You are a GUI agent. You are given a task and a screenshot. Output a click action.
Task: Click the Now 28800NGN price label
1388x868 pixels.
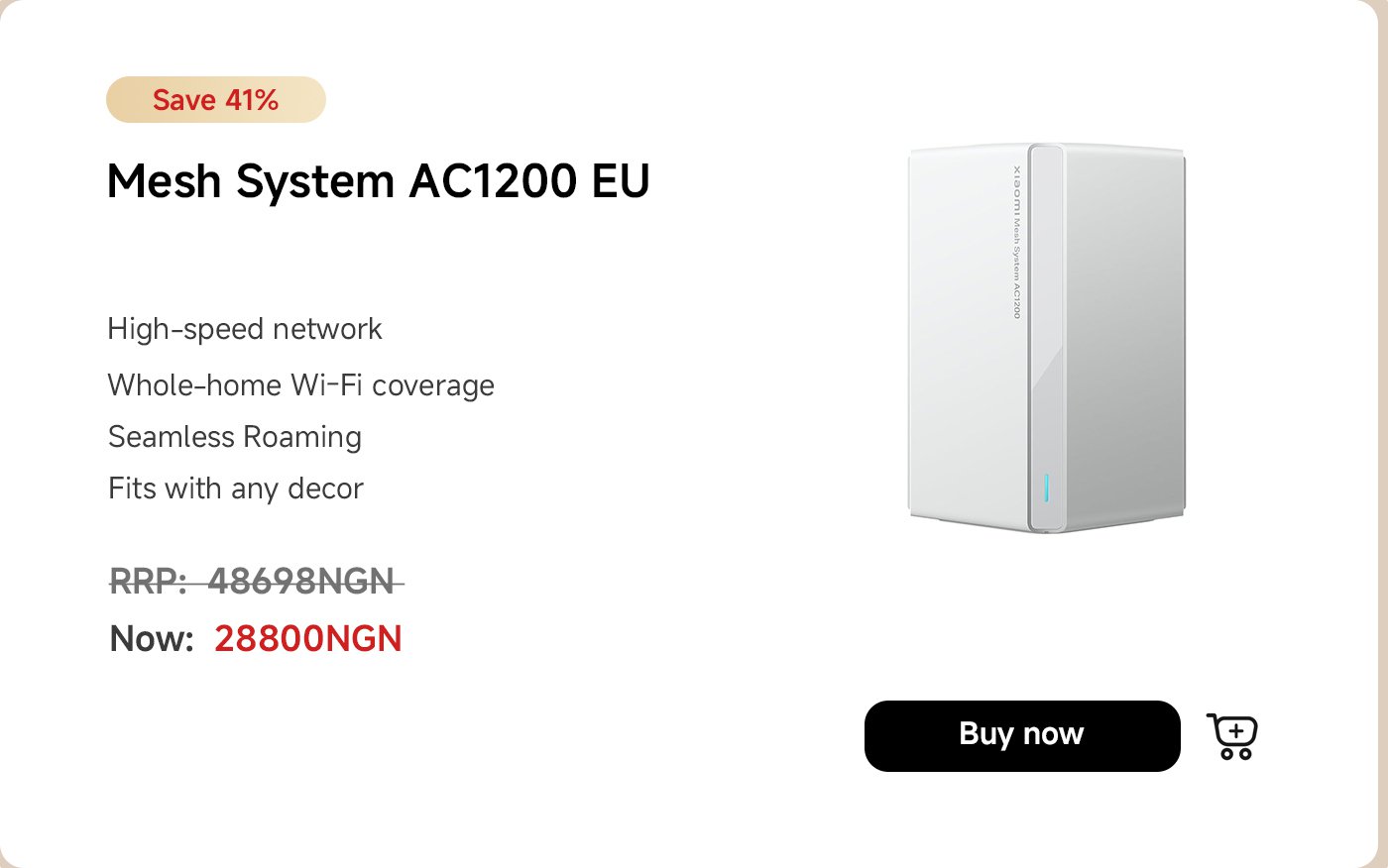click(255, 638)
